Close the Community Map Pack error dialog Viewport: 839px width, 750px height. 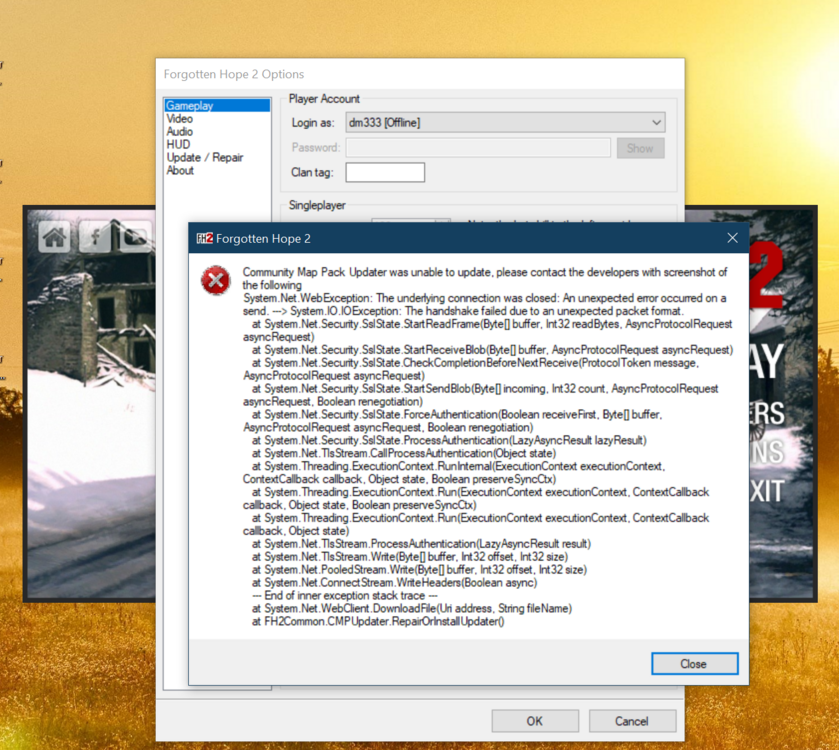point(694,663)
